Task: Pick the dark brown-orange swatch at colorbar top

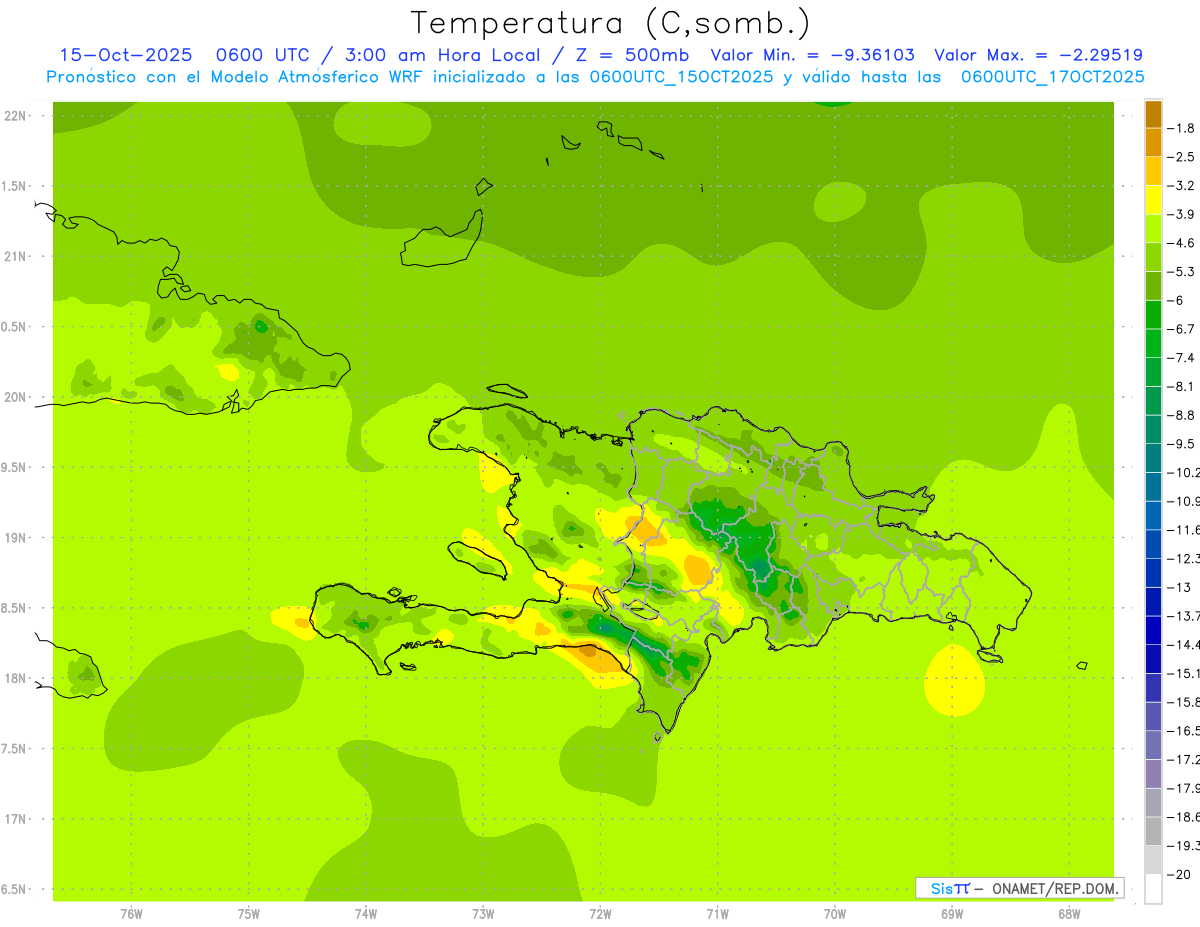Action: (1153, 114)
